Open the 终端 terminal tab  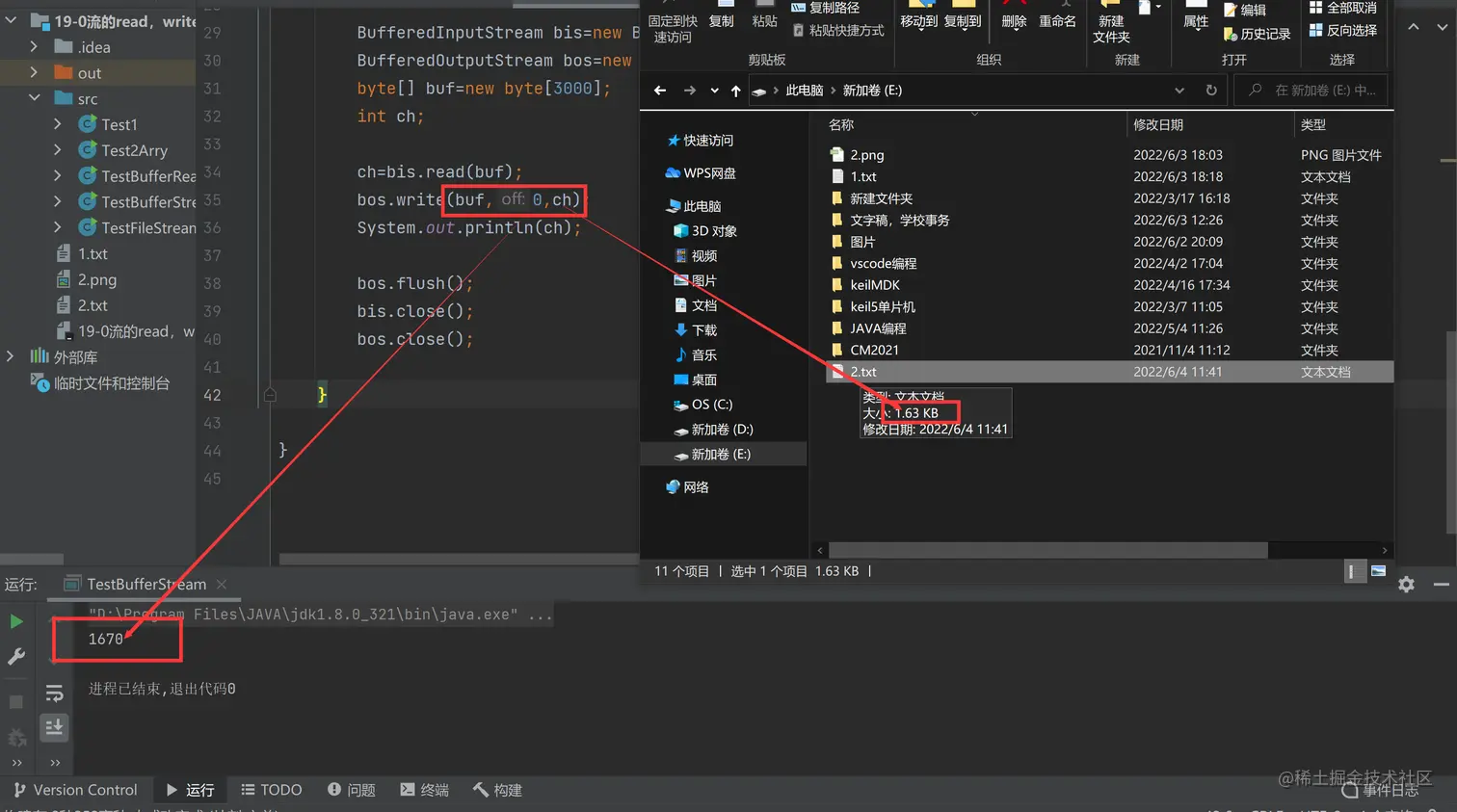point(425,790)
